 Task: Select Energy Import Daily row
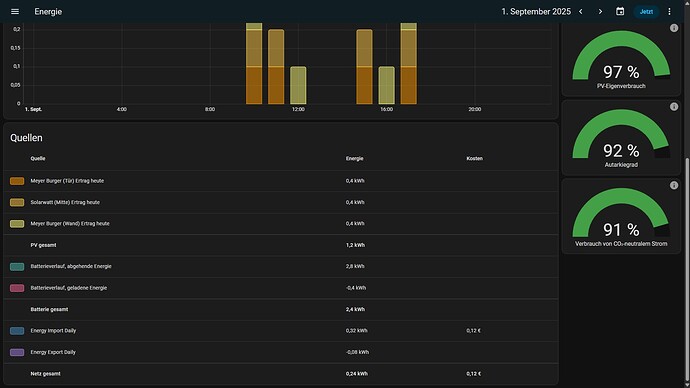[x=281, y=331]
